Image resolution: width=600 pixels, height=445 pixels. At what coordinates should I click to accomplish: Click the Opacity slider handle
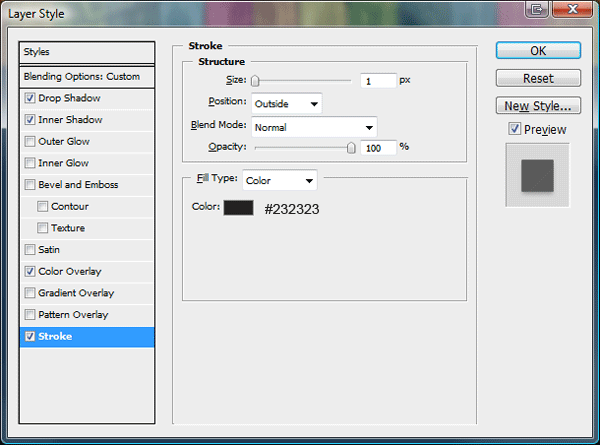click(x=351, y=147)
